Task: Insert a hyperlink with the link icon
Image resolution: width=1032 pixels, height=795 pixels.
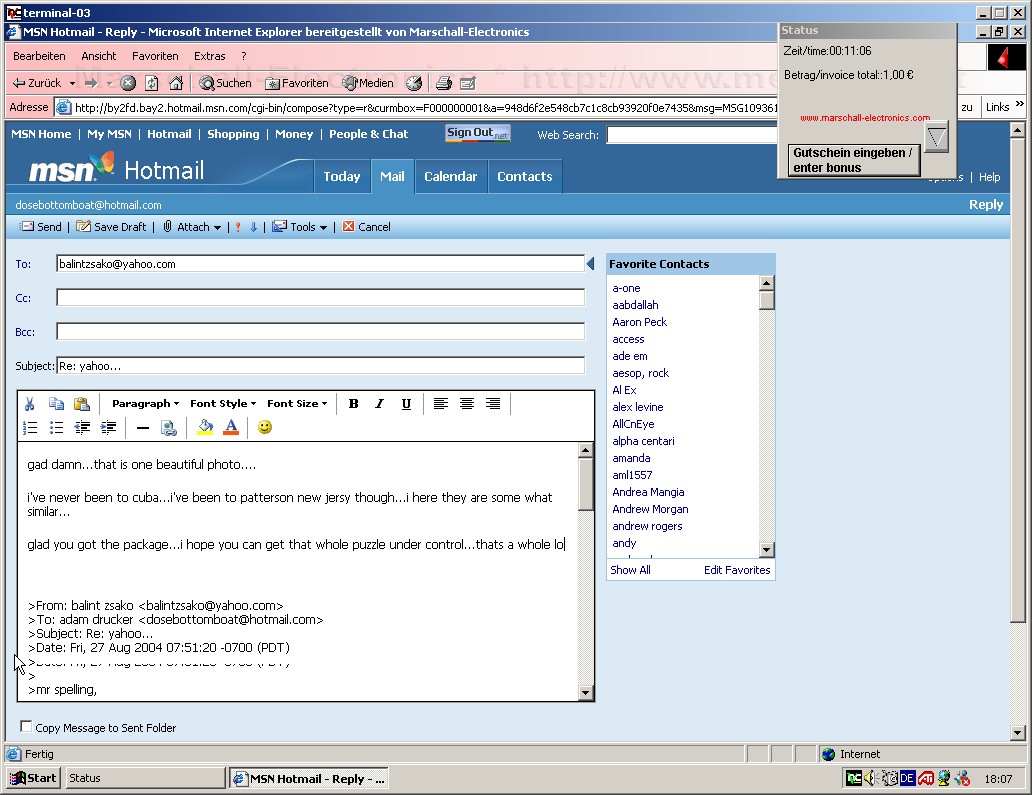Action: coord(169,428)
